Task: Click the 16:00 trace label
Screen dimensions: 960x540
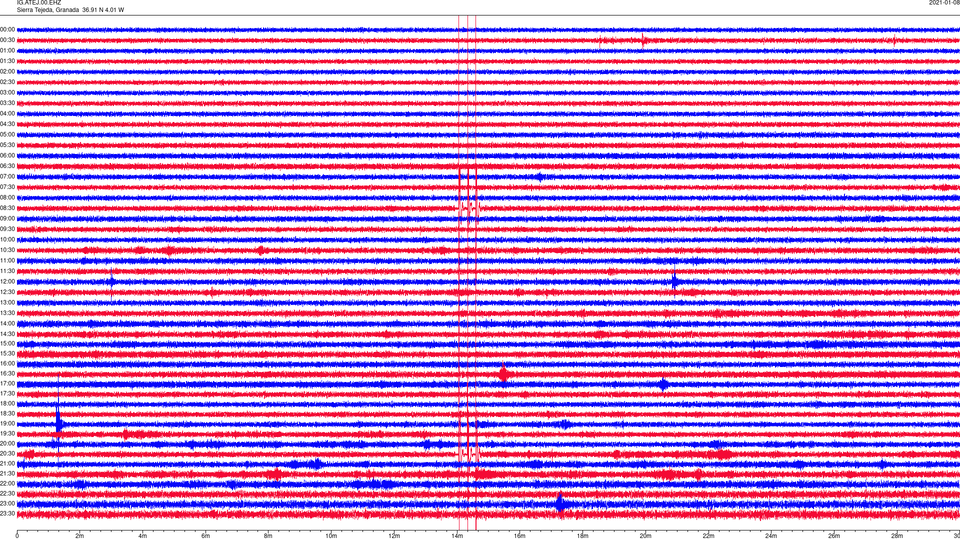Action: coord(7,364)
